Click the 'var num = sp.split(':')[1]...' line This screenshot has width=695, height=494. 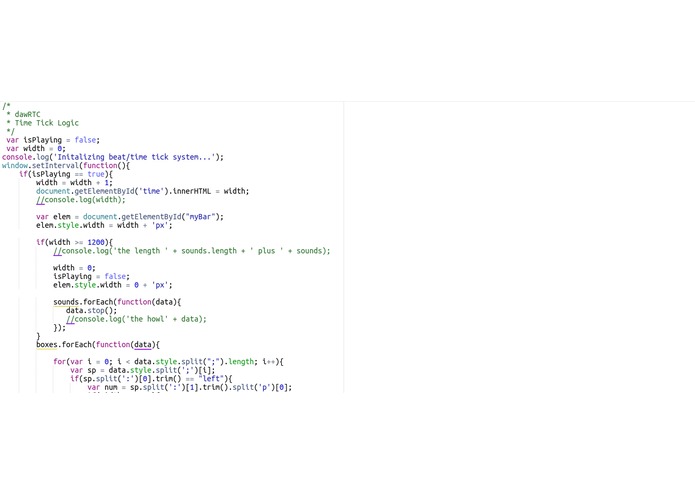(190, 387)
